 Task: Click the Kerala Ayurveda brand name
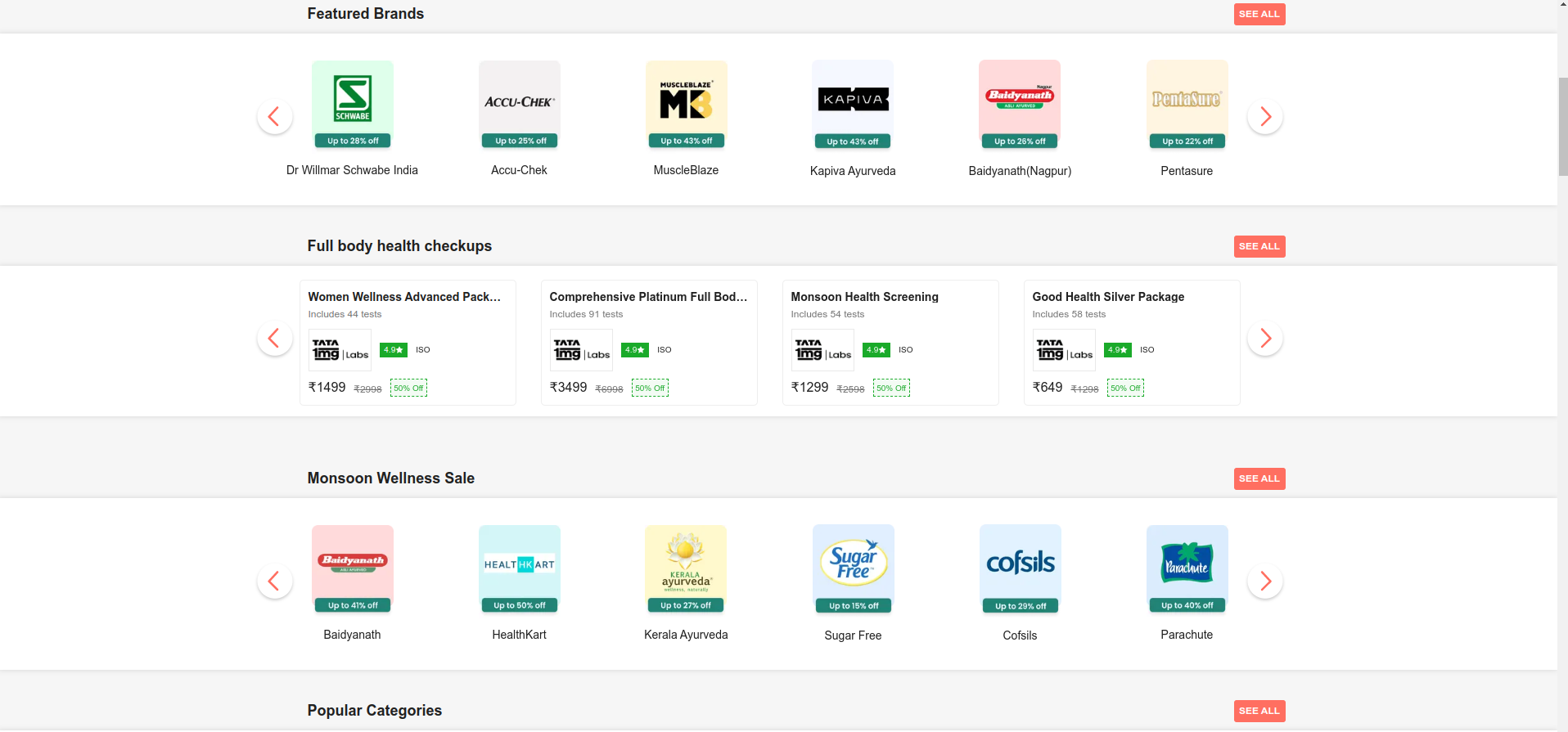coord(686,635)
